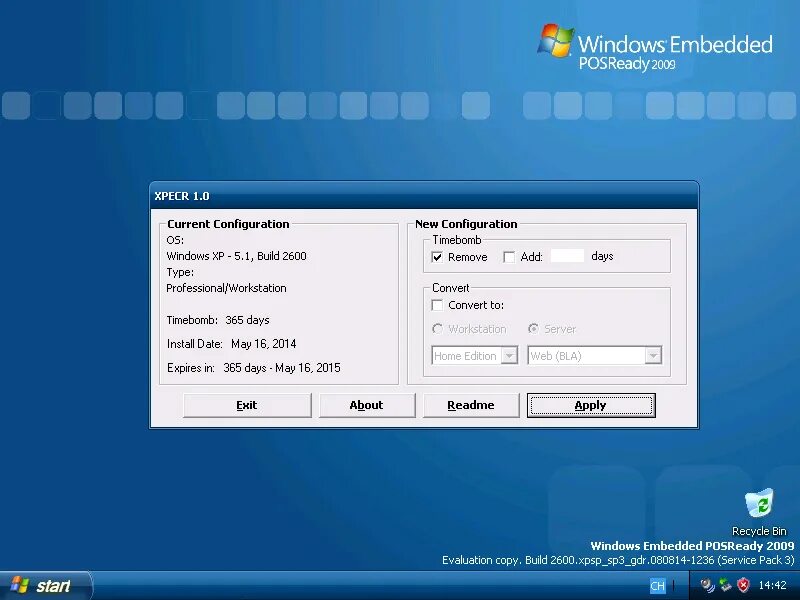Screen dimensions: 800x600
Task: Uncheck the Remove timebomb checkbox
Action: (437, 257)
